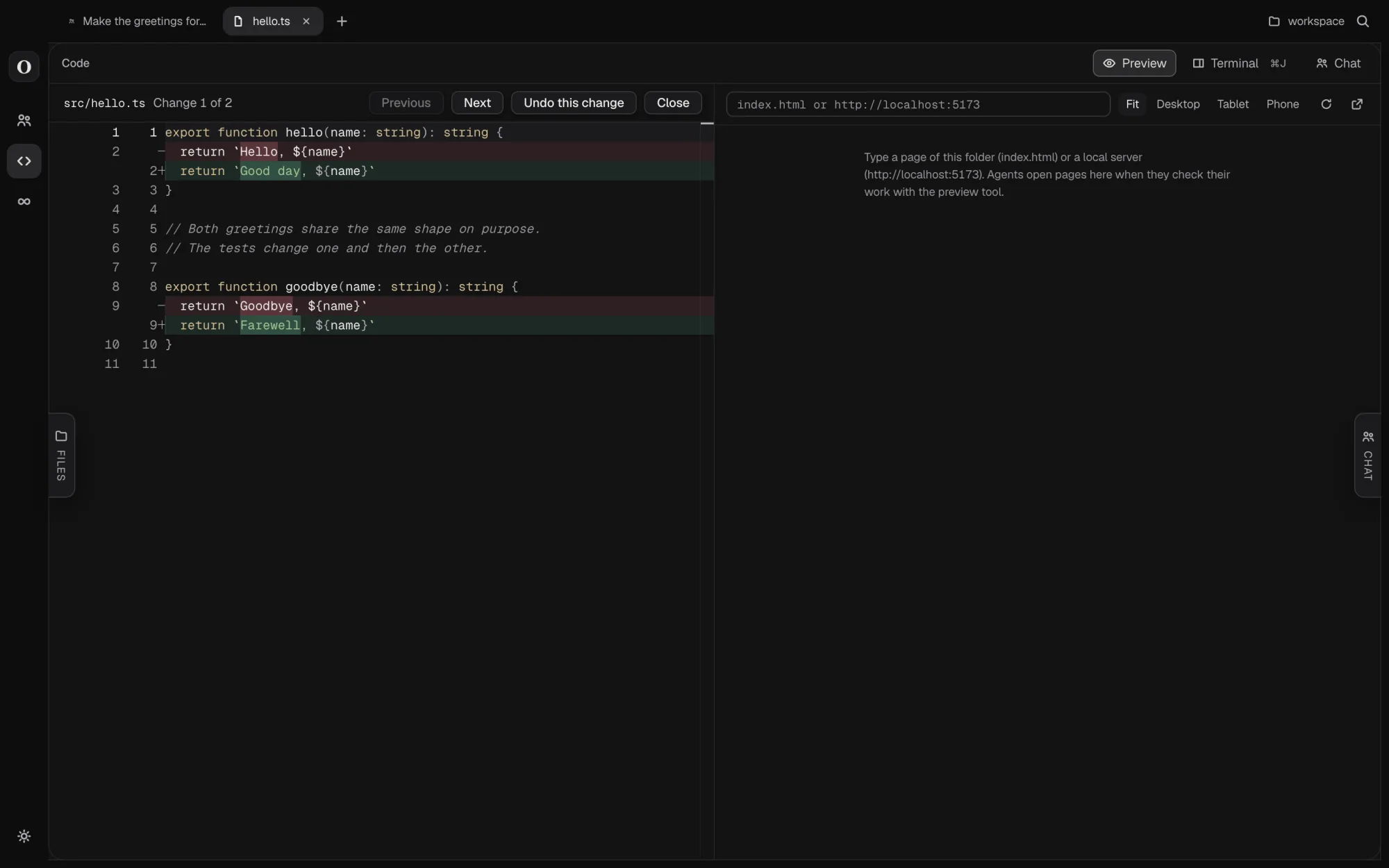Click added line 'Farewell, ${name}'

click(439, 325)
